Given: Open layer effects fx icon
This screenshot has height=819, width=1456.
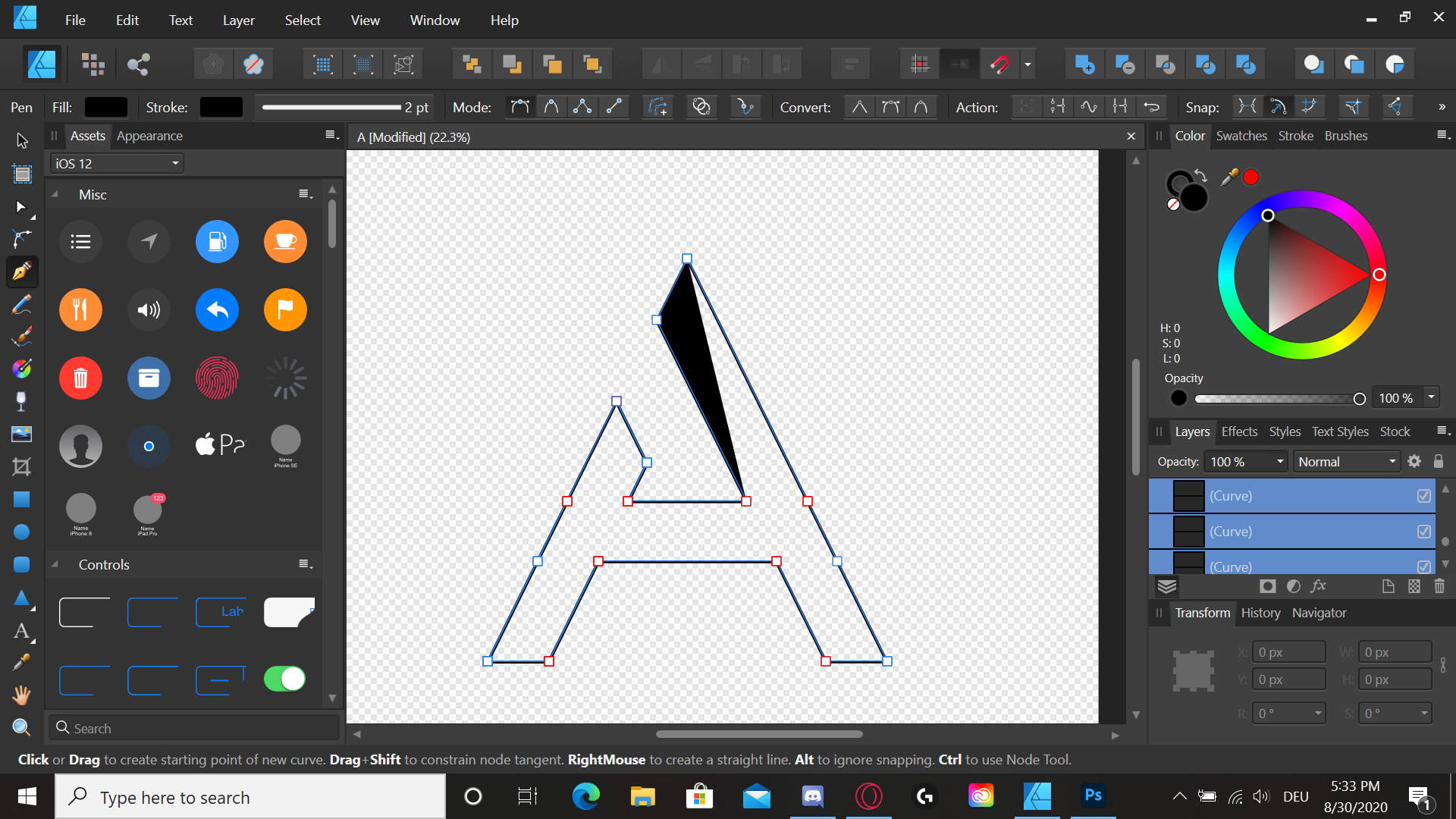Looking at the screenshot, I should coord(1318,586).
